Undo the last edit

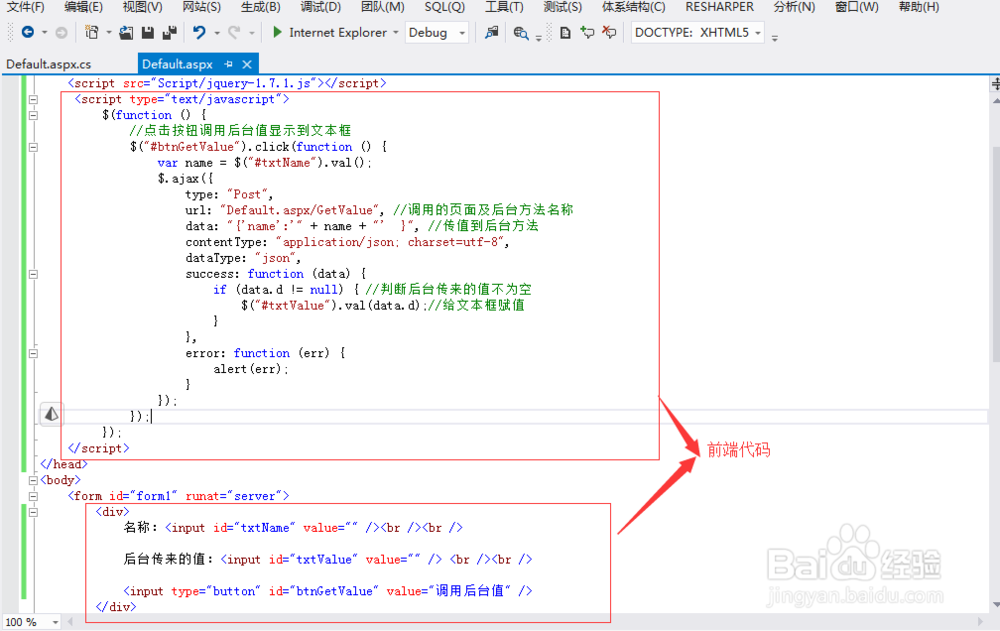click(199, 32)
